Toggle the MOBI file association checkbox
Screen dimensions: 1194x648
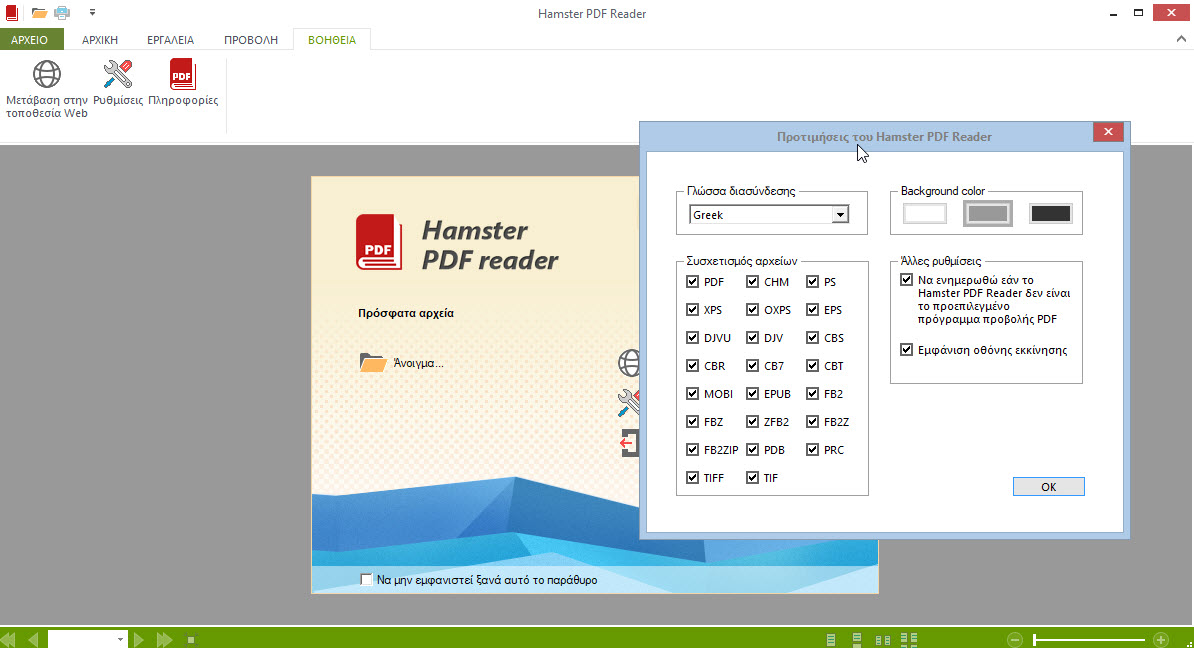click(x=692, y=394)
